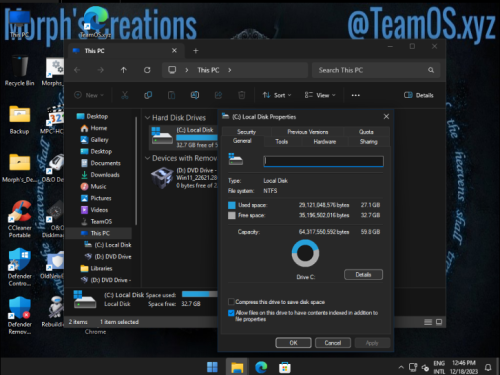Screen dimensions: 500x375
Task: Click the search magnifier icon
Action: coord(431,70)
